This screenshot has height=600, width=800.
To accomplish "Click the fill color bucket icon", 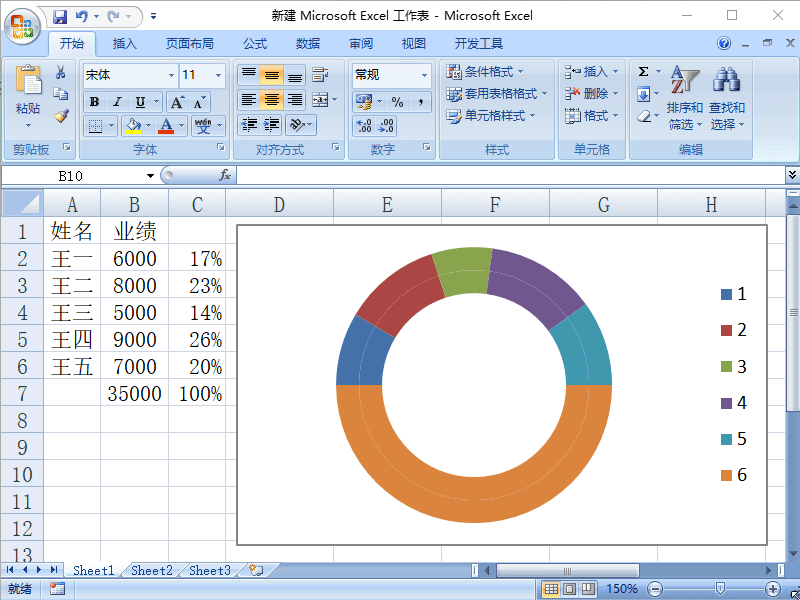I will (133, 123).
